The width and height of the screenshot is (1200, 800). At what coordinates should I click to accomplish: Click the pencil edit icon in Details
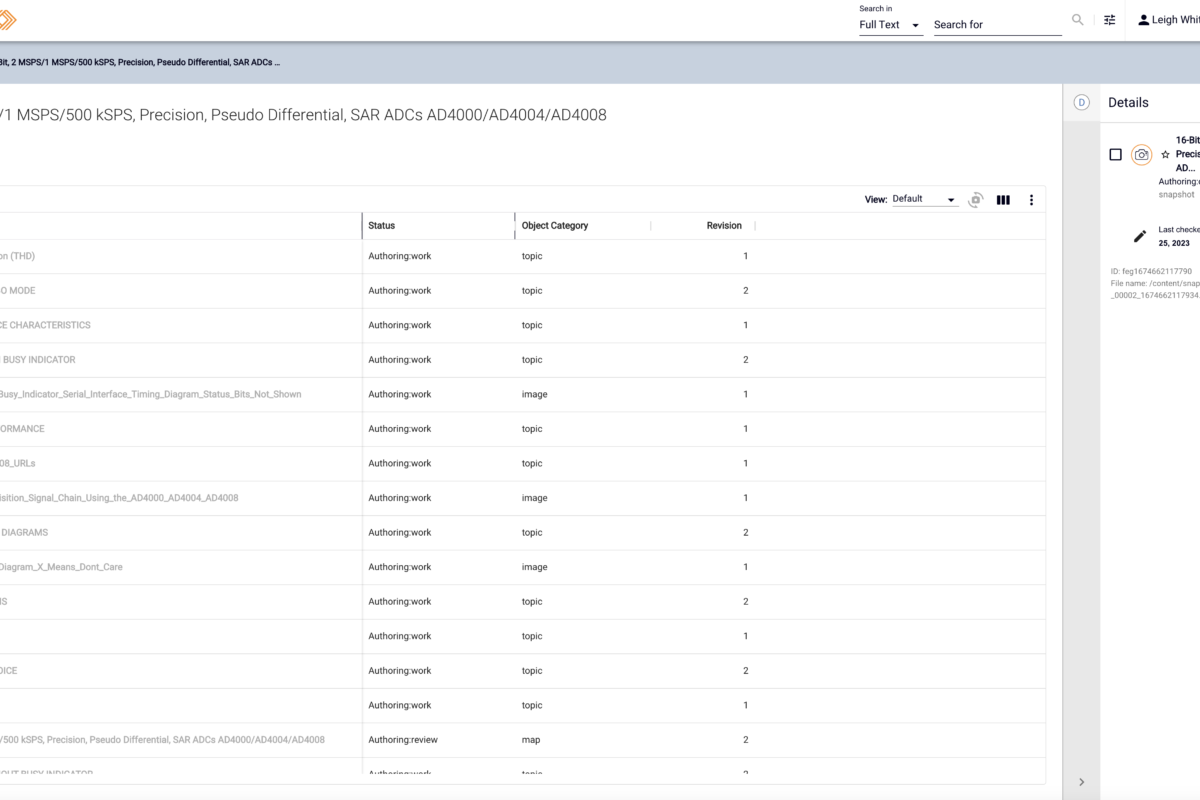coord(1139,236)
